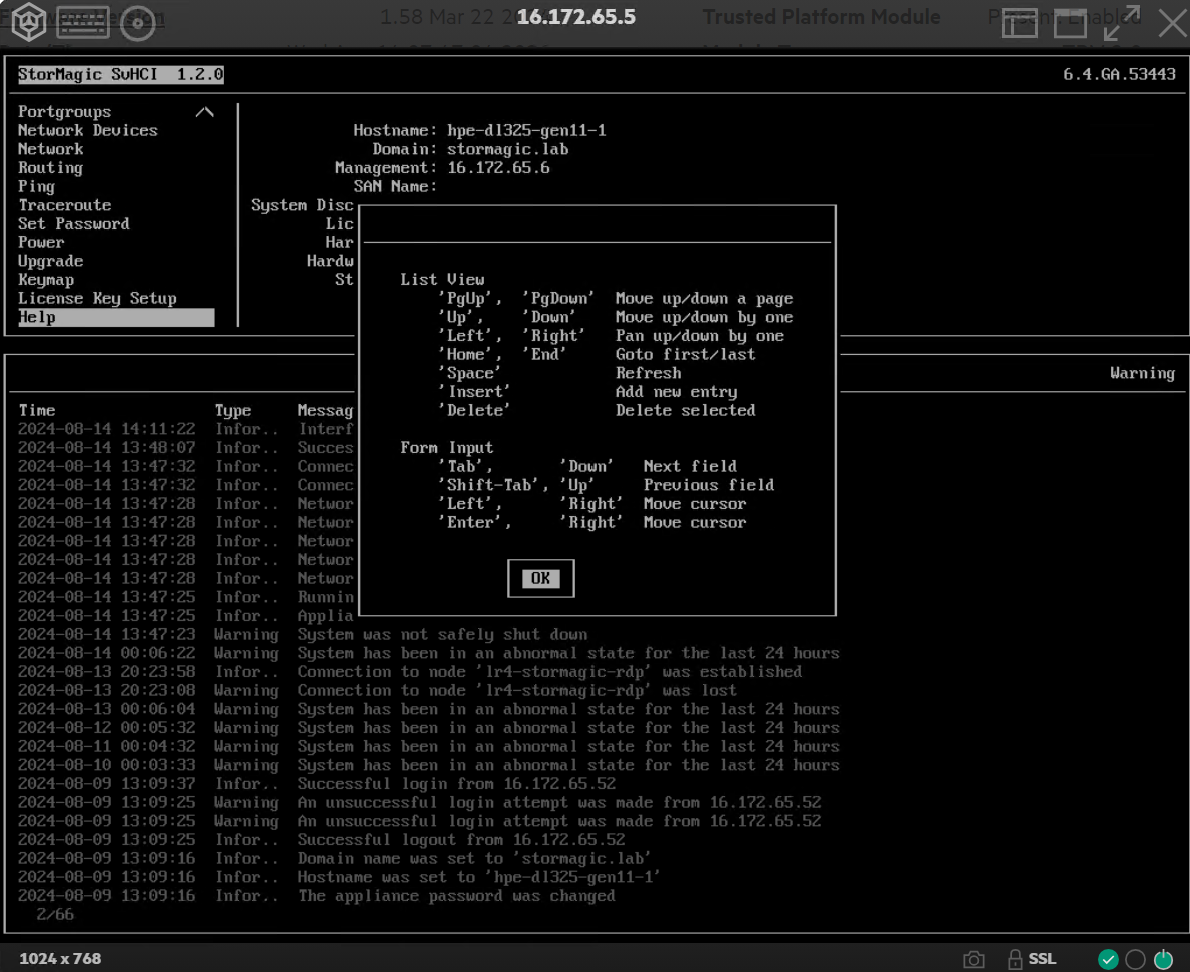
Task: Click 'Form Input' heading in help dialog
Action: click(447, 448)
